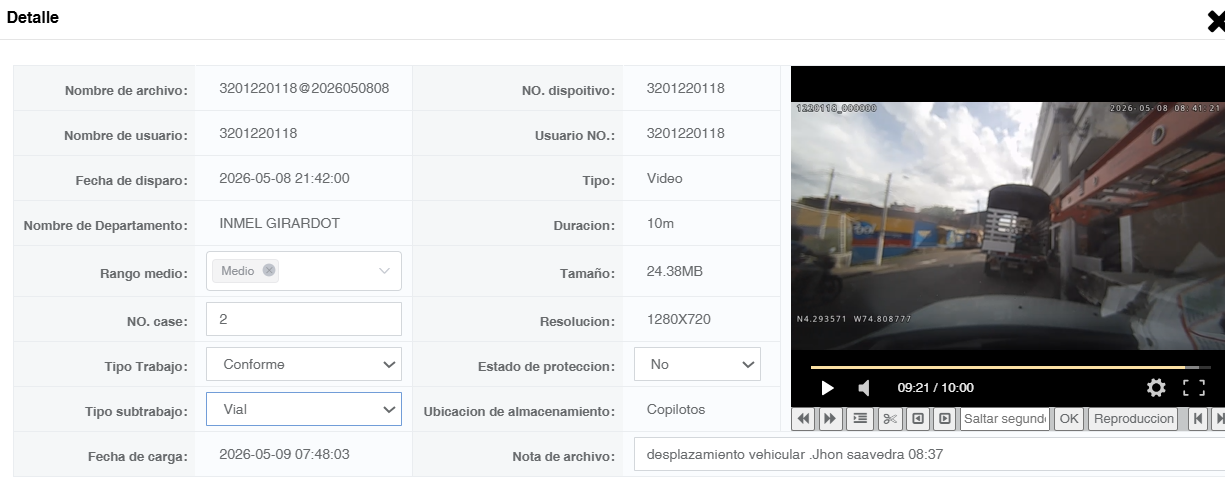Seek on the video progress bar
Viewport: 1225px width, 490px height.
[x=1010, y=367]
